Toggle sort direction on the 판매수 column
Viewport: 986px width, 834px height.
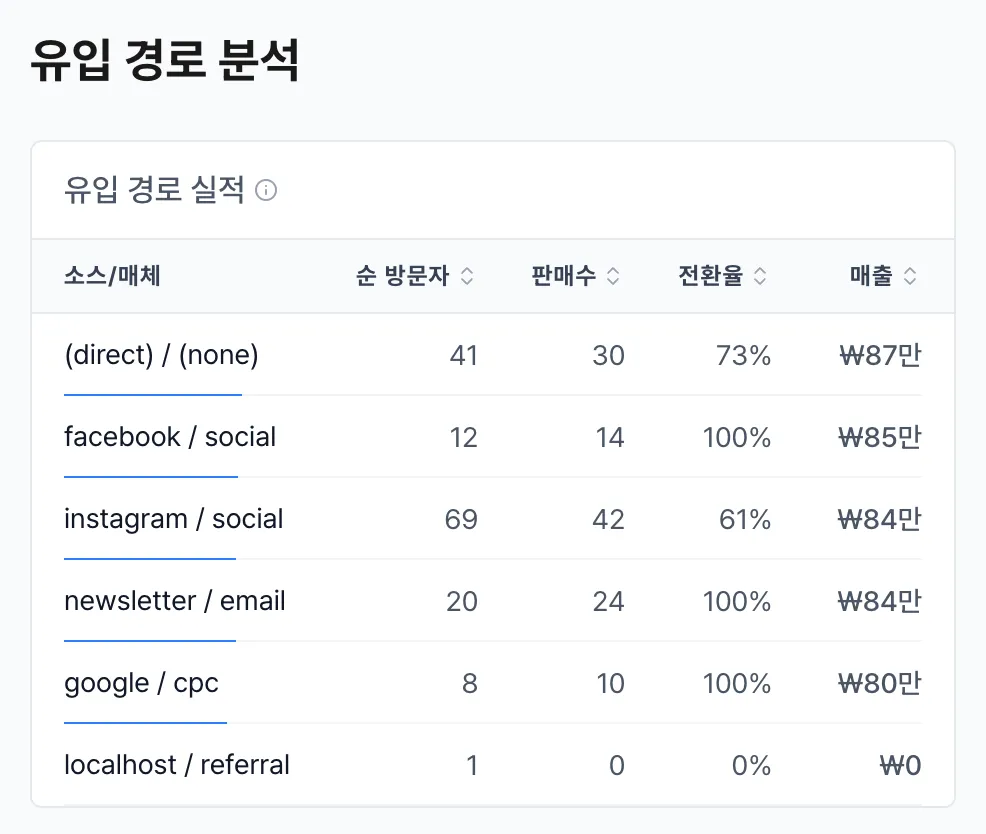point(614,276)
